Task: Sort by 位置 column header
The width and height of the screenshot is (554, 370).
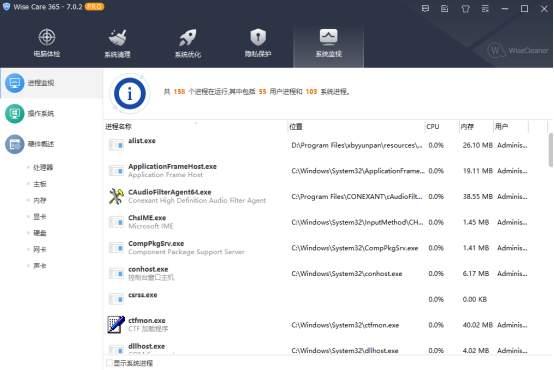Action: click(356, 127)
